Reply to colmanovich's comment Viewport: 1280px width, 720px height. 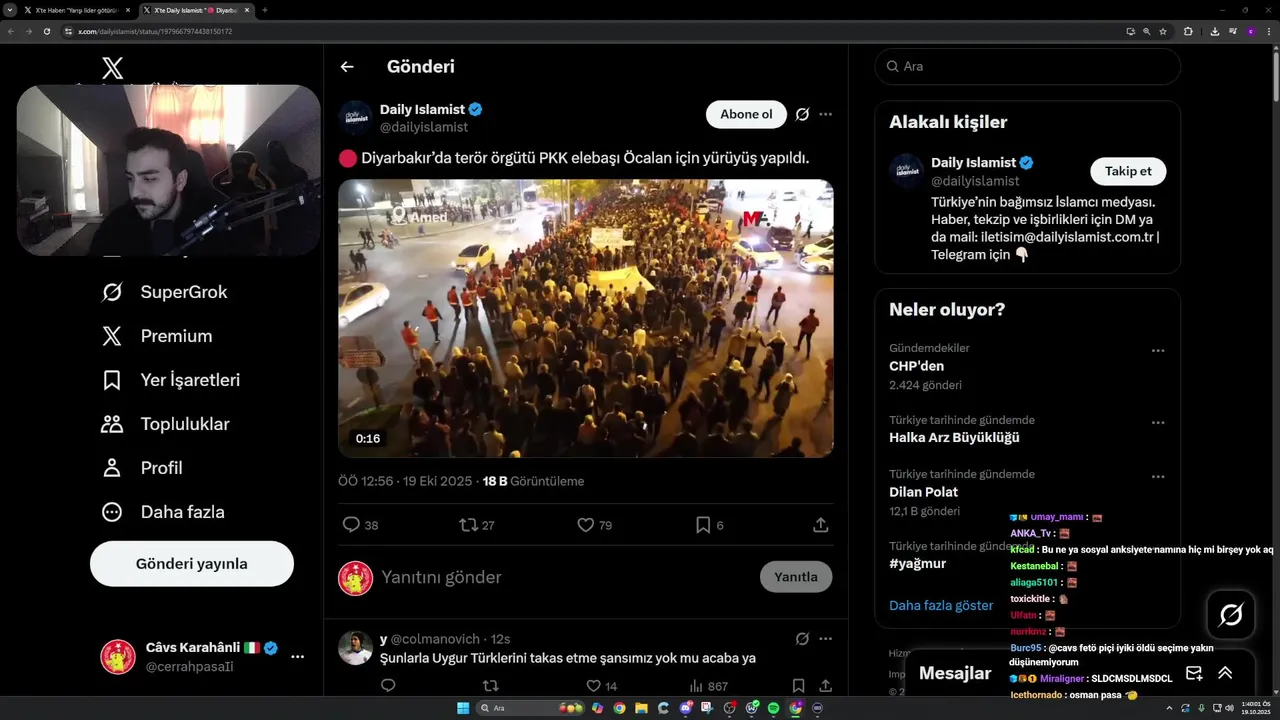[388, 686]
